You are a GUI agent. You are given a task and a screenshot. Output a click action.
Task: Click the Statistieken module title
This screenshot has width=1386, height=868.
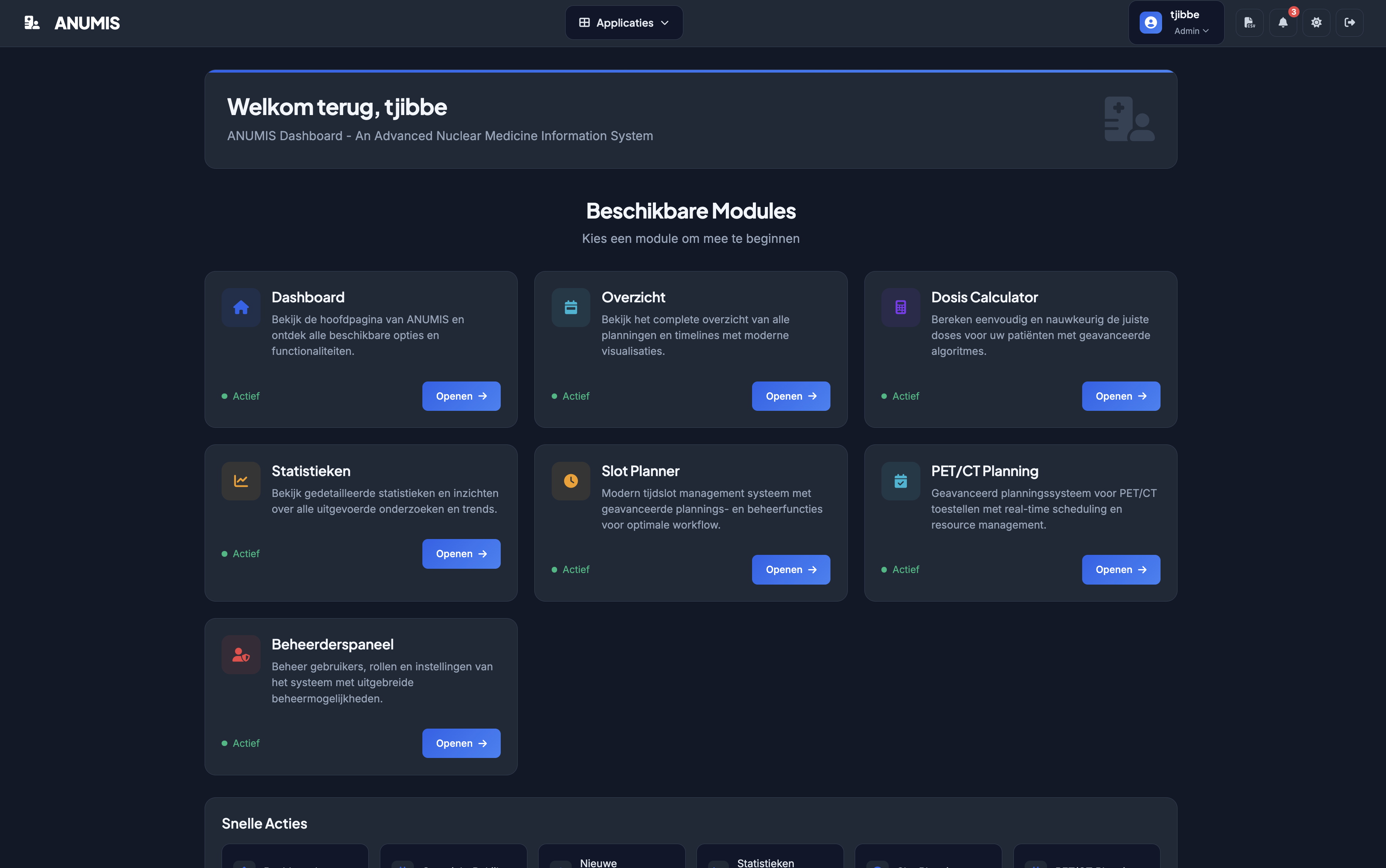point(311,471)
